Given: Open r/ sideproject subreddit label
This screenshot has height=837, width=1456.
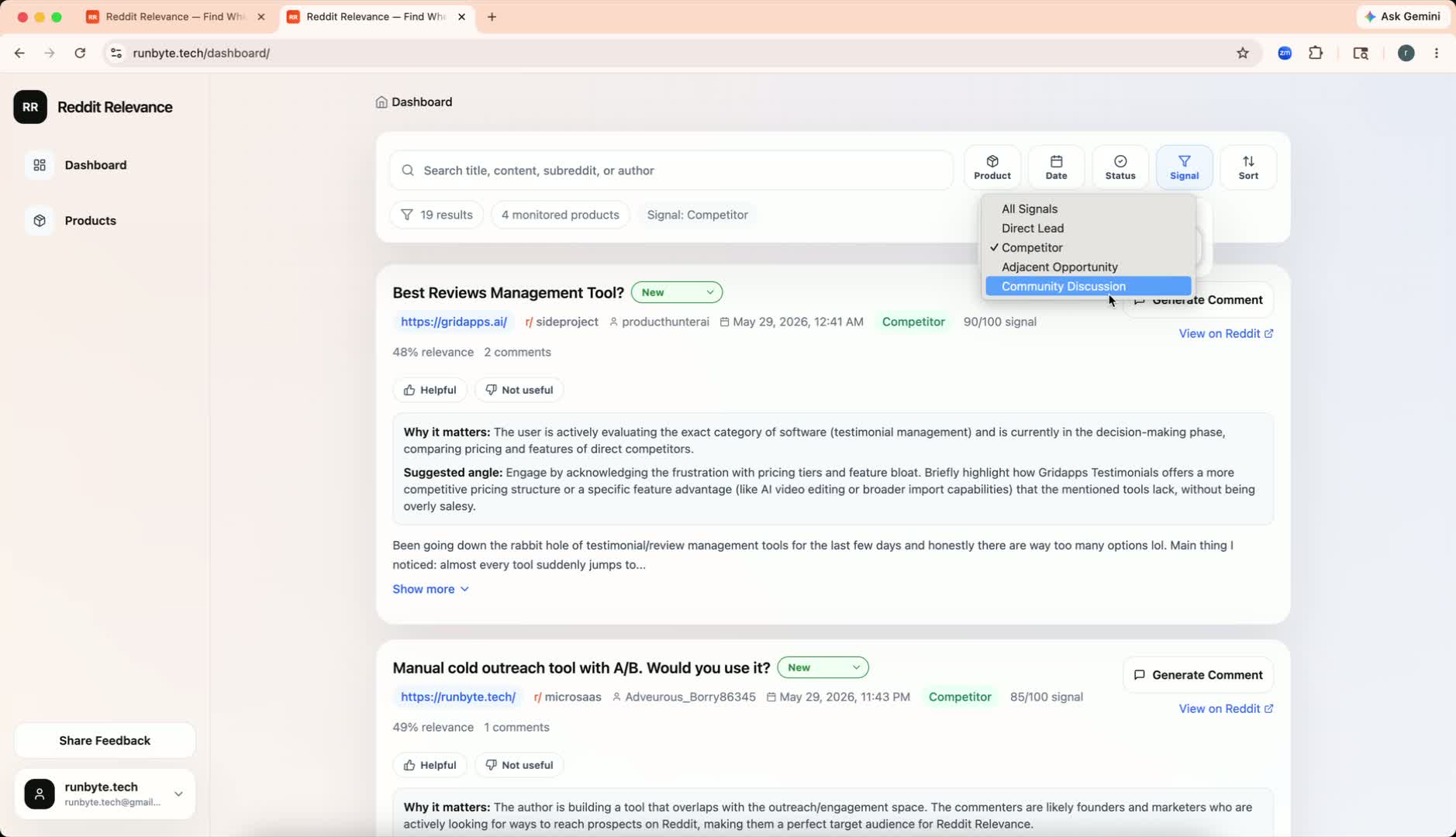Looking at the screenshot, I should [x=561, y=322].
